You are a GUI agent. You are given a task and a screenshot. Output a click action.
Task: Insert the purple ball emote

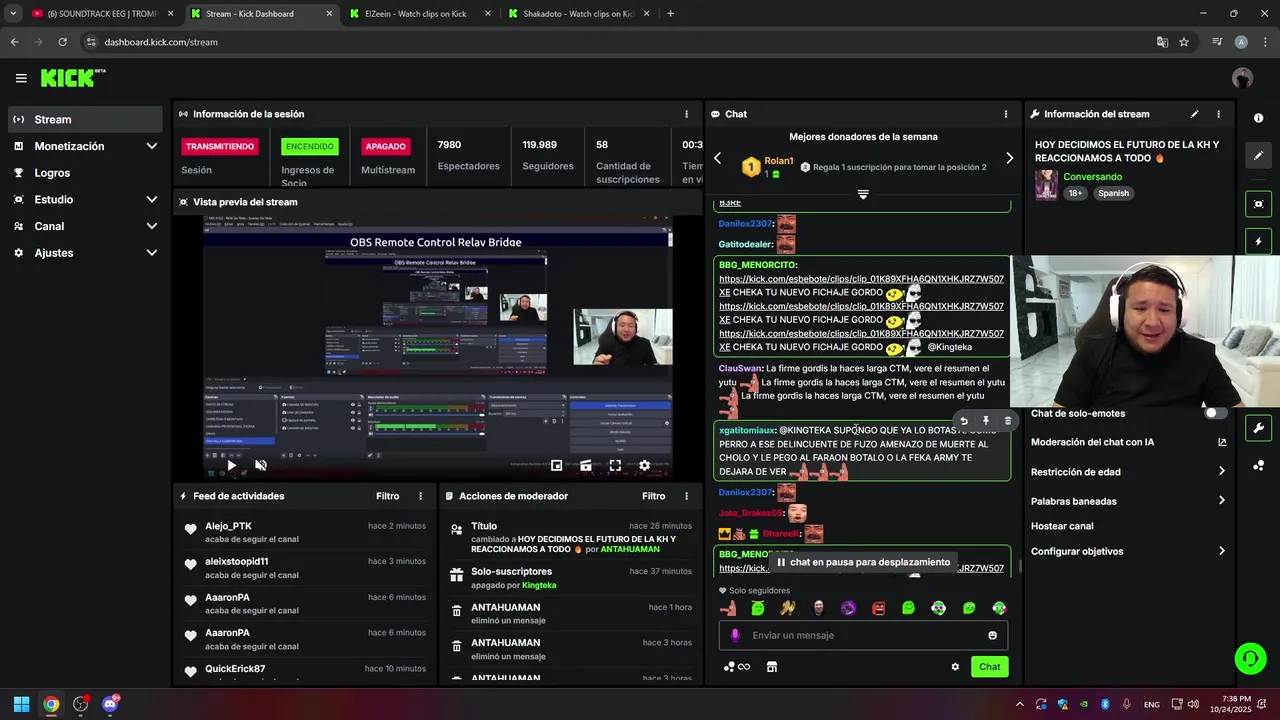pyautogui.click(x=848, y=608)
